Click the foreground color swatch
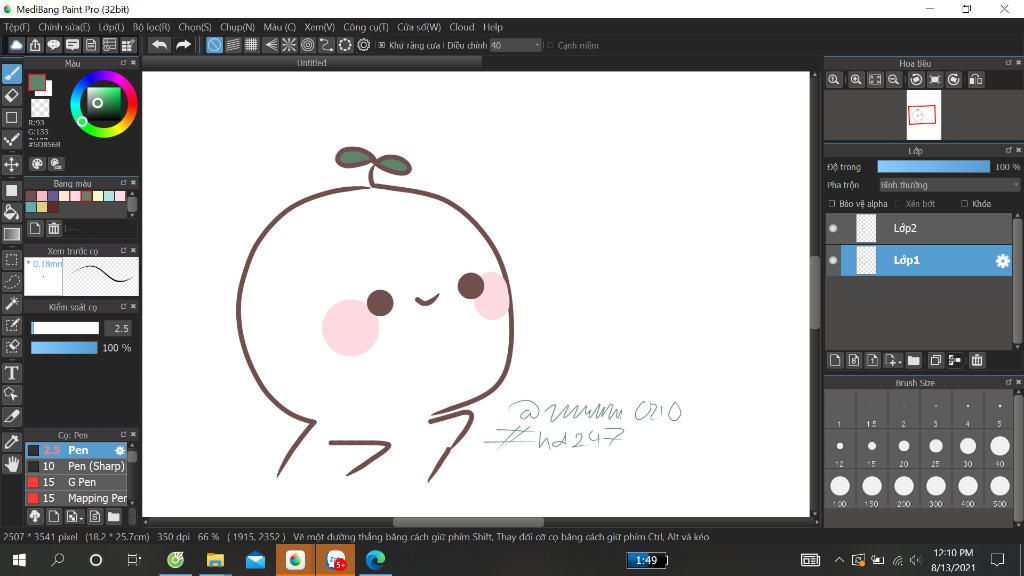The height and width of the screenshot is (576, 1024). [37, 82]
